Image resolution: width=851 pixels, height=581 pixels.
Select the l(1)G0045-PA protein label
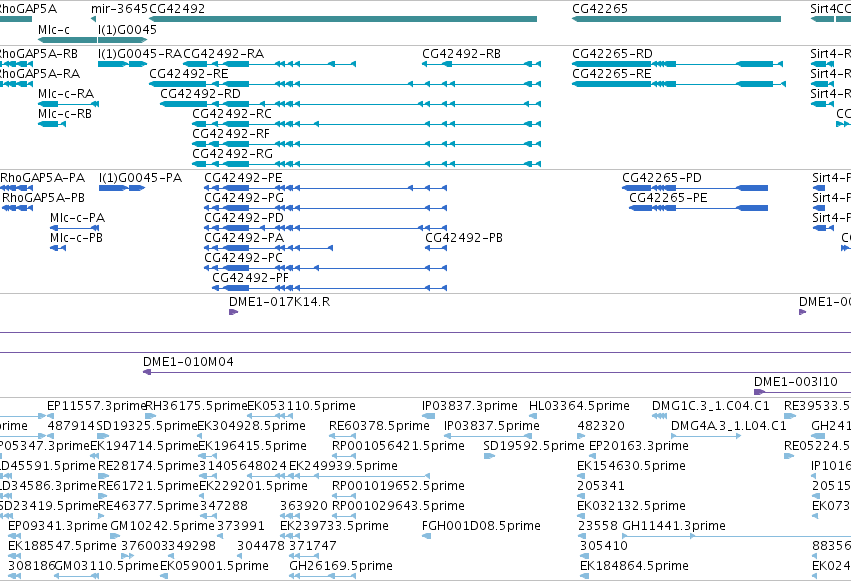click(141, 178)
